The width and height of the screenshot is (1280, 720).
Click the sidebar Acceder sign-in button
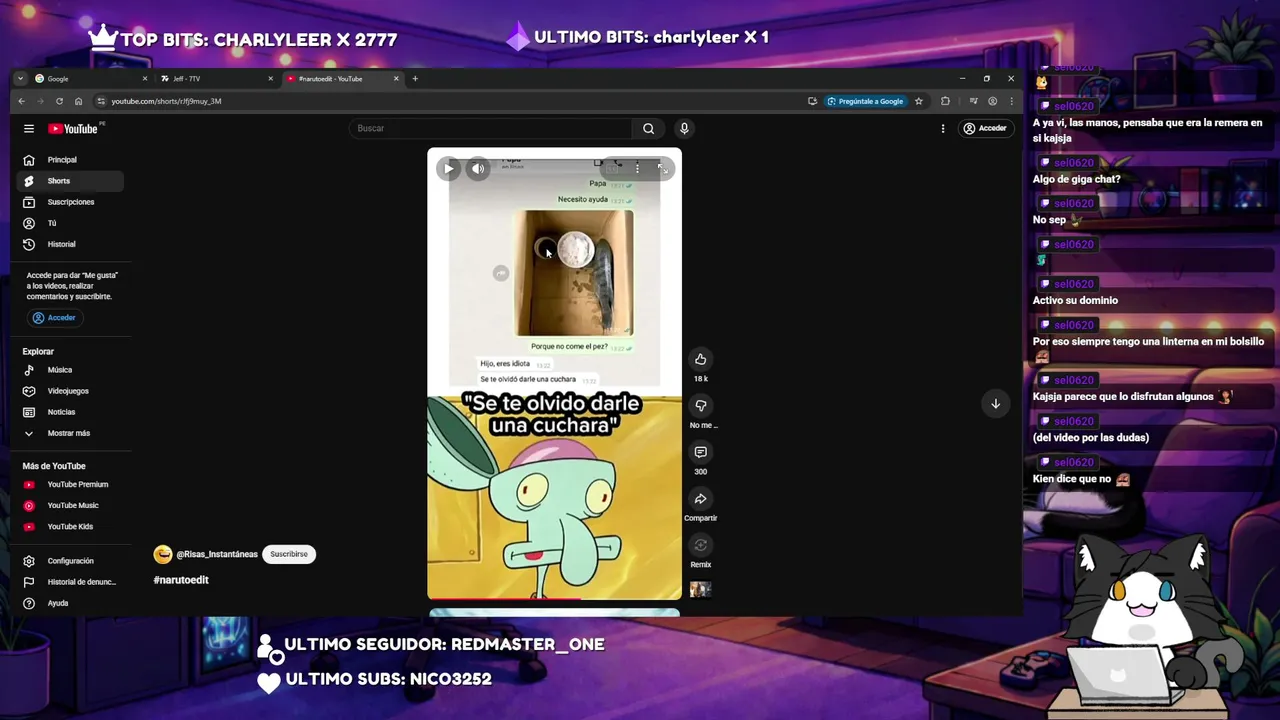54,318
